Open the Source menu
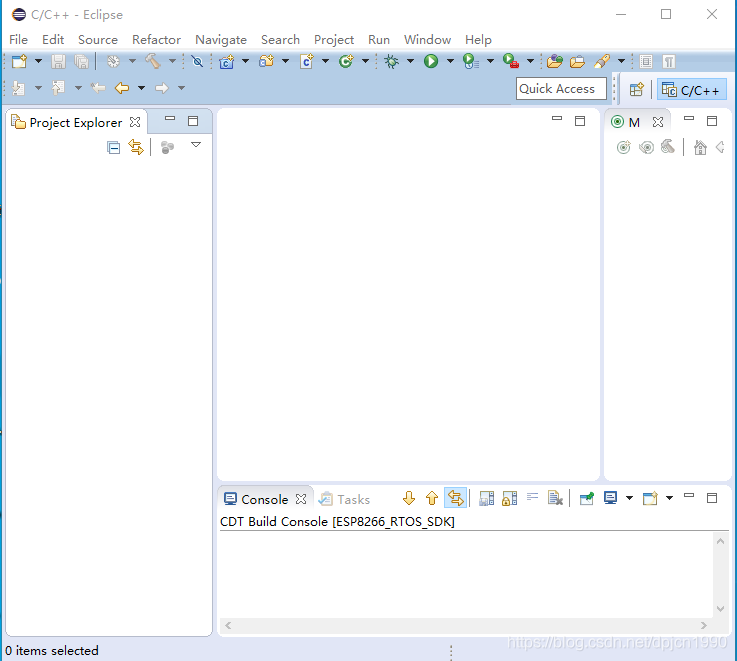The width and height of the screenshot is (737, 661). (x=98, y=39)
